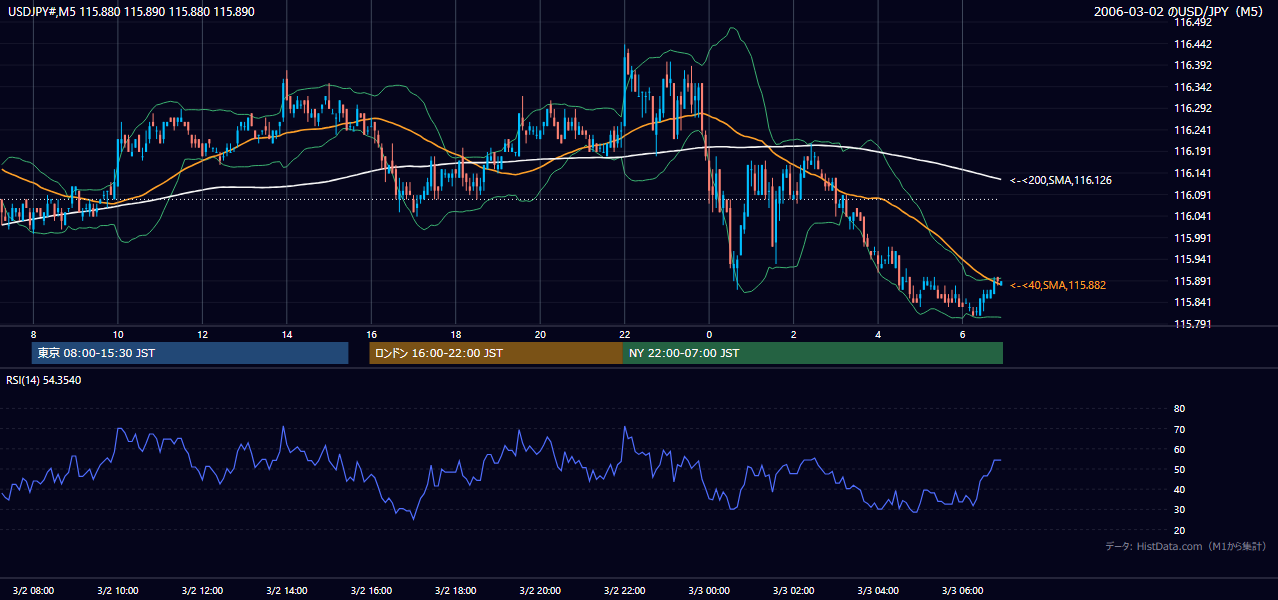Click the 3/2 18:00 date label
This screenshot has height=600, width=1278.
point(455,590)
